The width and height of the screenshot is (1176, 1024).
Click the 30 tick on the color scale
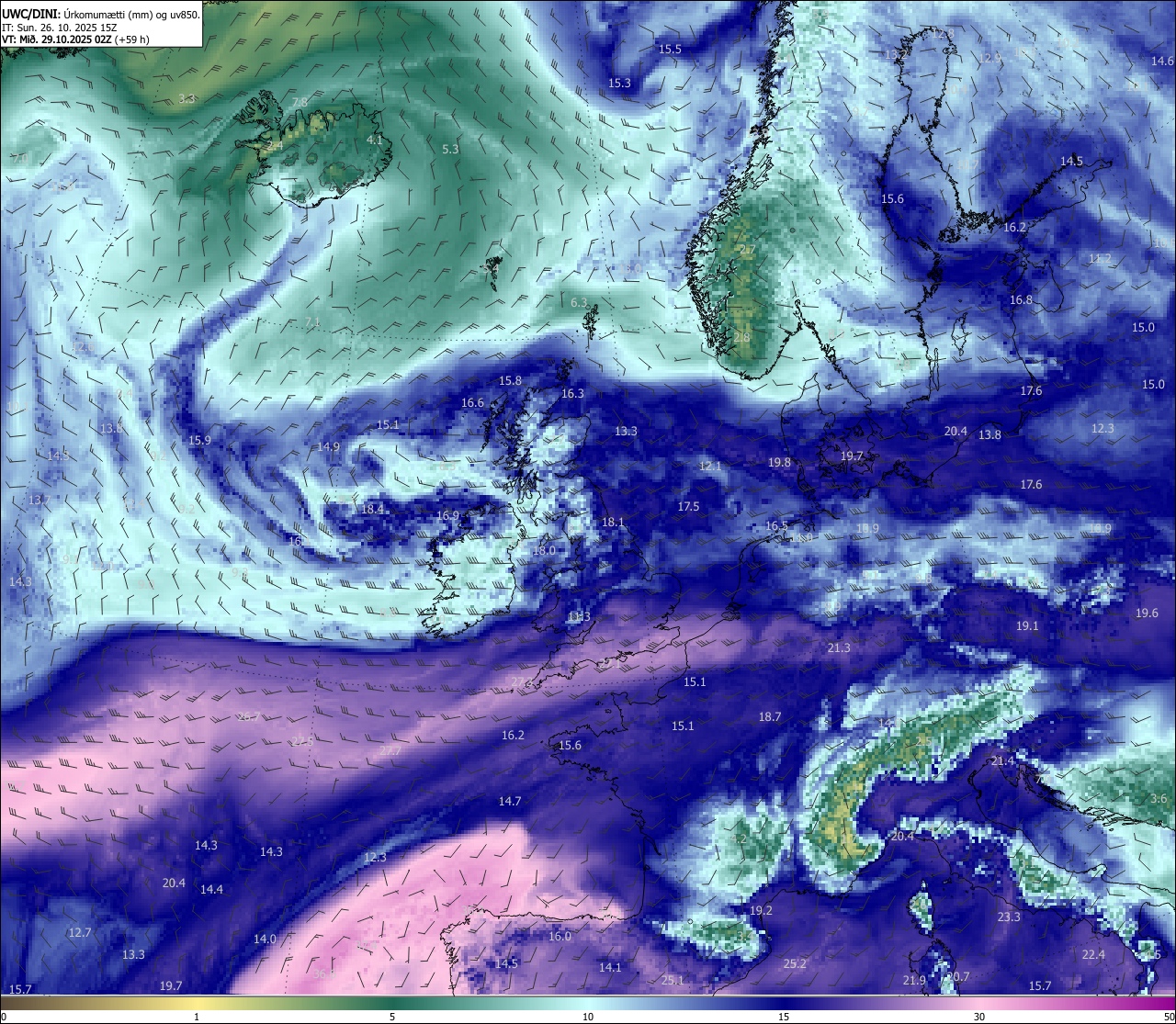coord(979,1017)
